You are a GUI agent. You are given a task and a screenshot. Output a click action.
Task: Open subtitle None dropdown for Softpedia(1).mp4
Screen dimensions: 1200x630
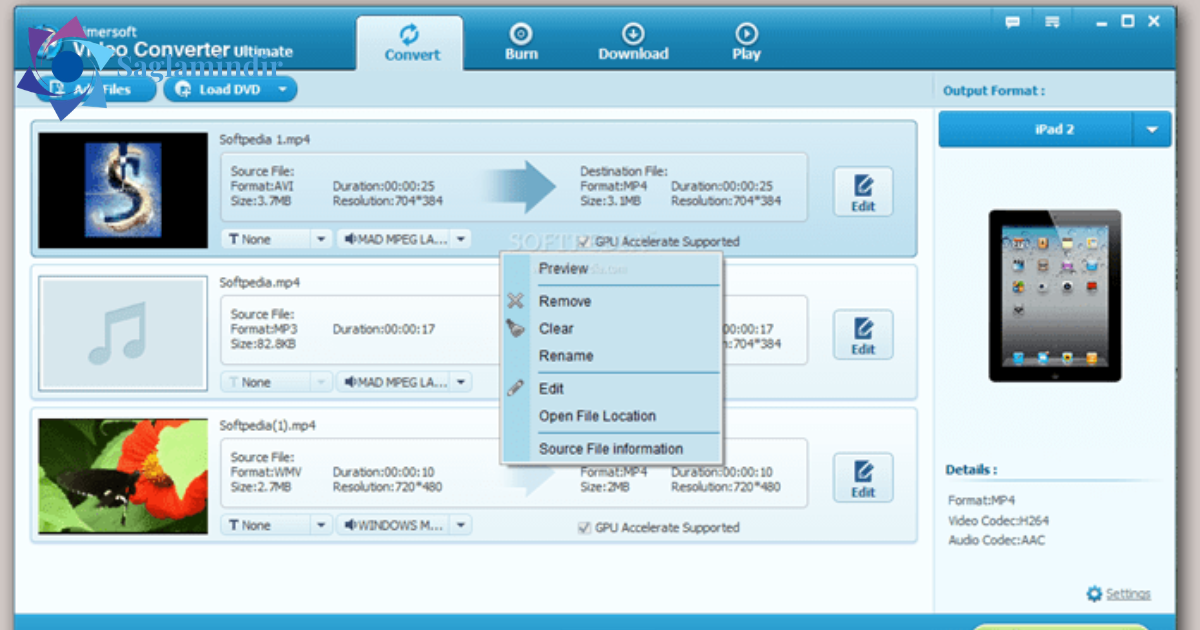(276, 525)
